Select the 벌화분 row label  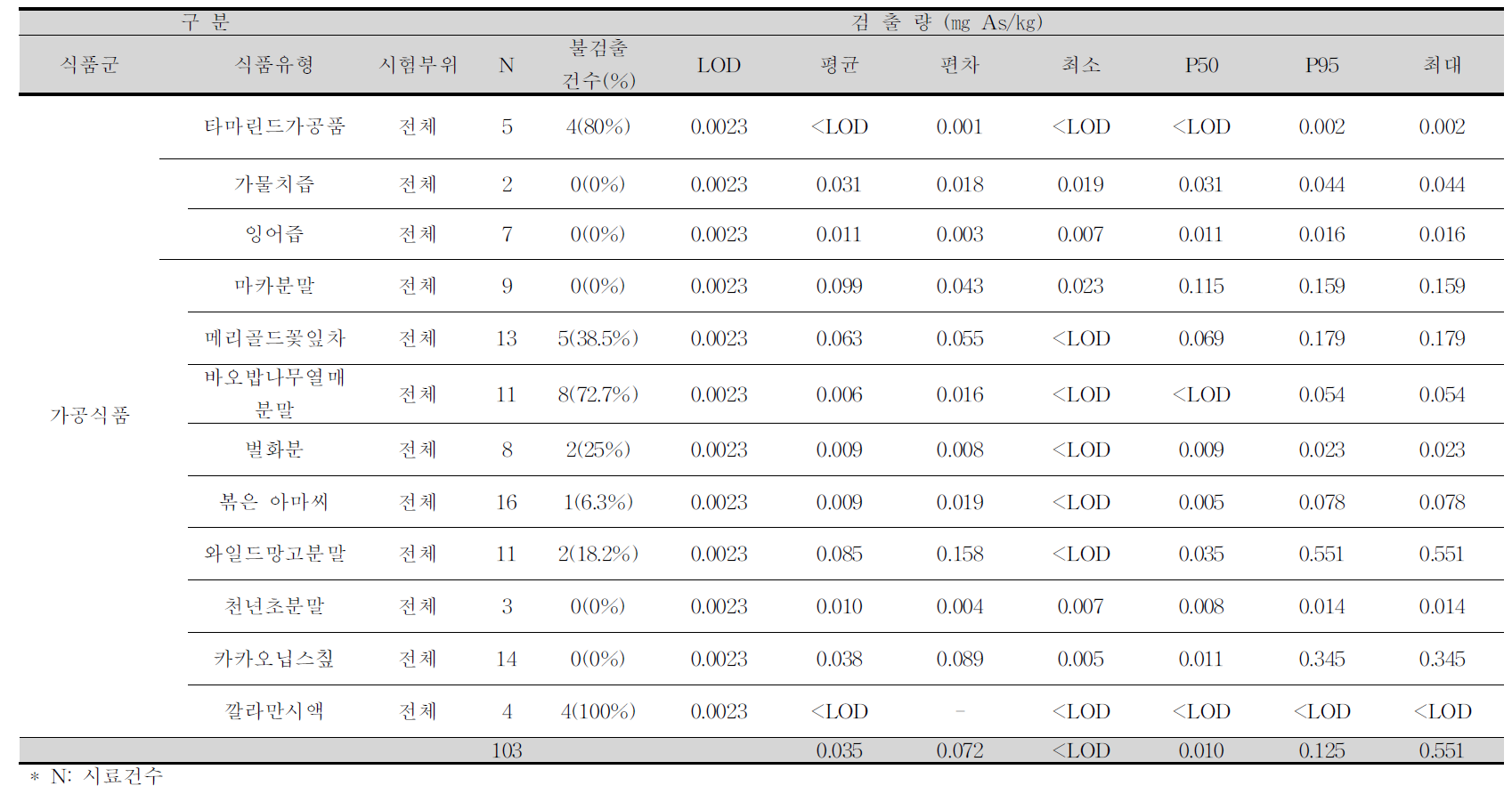coord(274,450)
